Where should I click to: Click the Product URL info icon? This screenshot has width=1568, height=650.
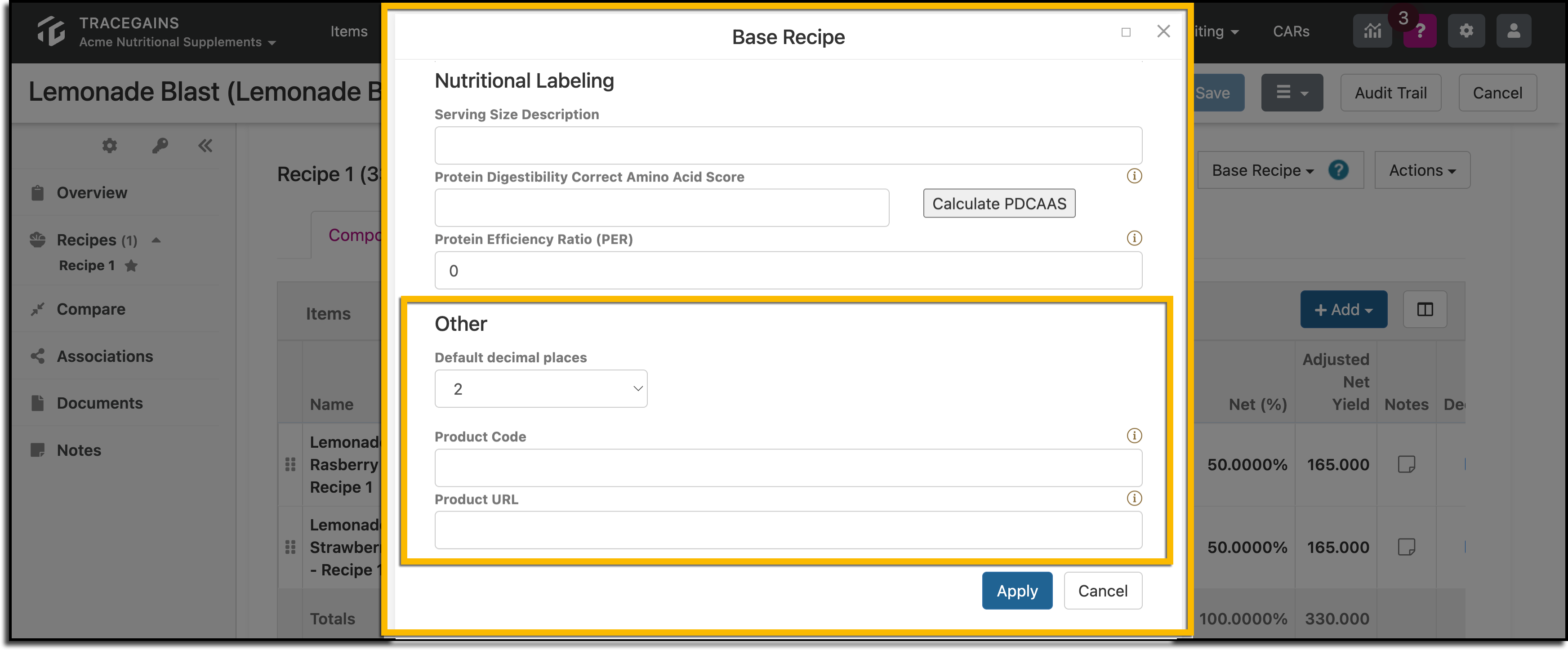click(x=1134, y=499)
